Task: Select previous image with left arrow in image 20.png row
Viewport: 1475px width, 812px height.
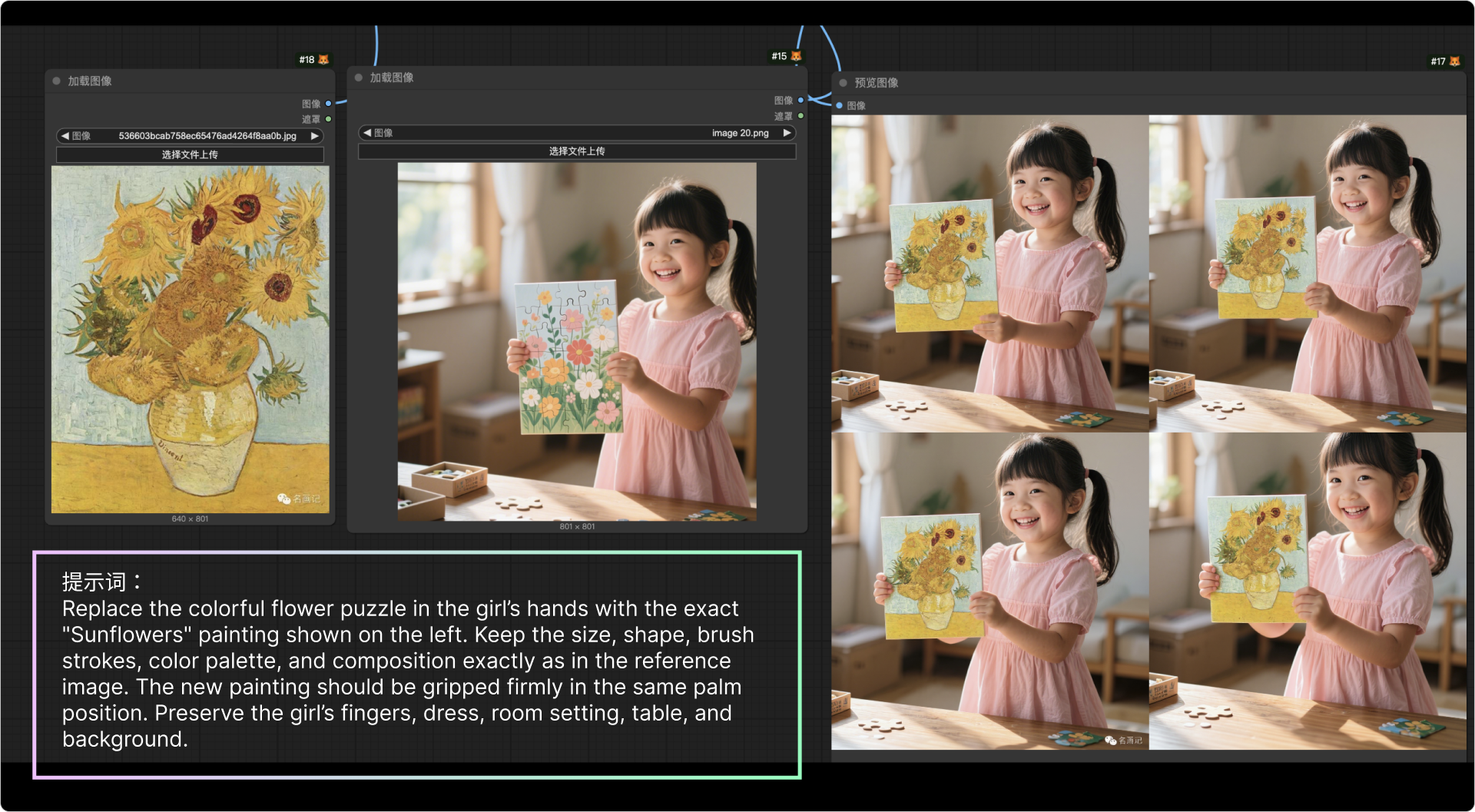Action: [x=367, y=133]
